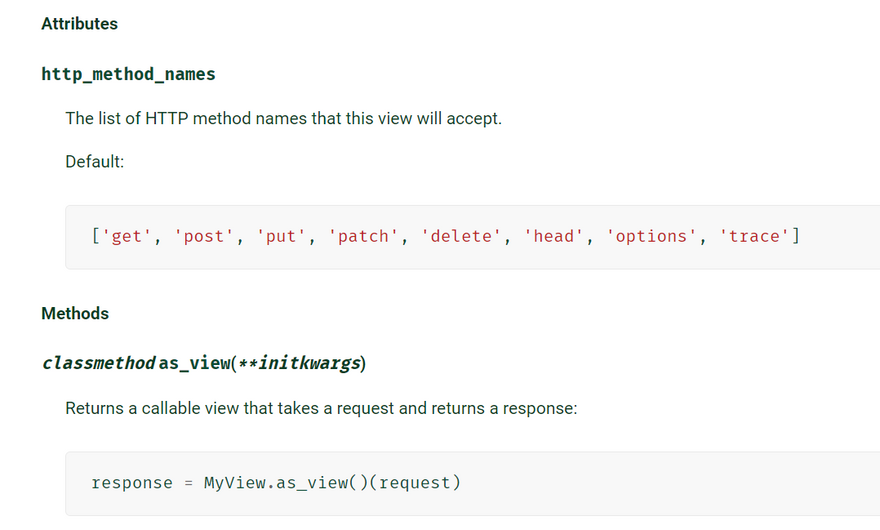Screen dimensions: 880x530
Task: Click the as_view method name
Action: pos(195,363)
